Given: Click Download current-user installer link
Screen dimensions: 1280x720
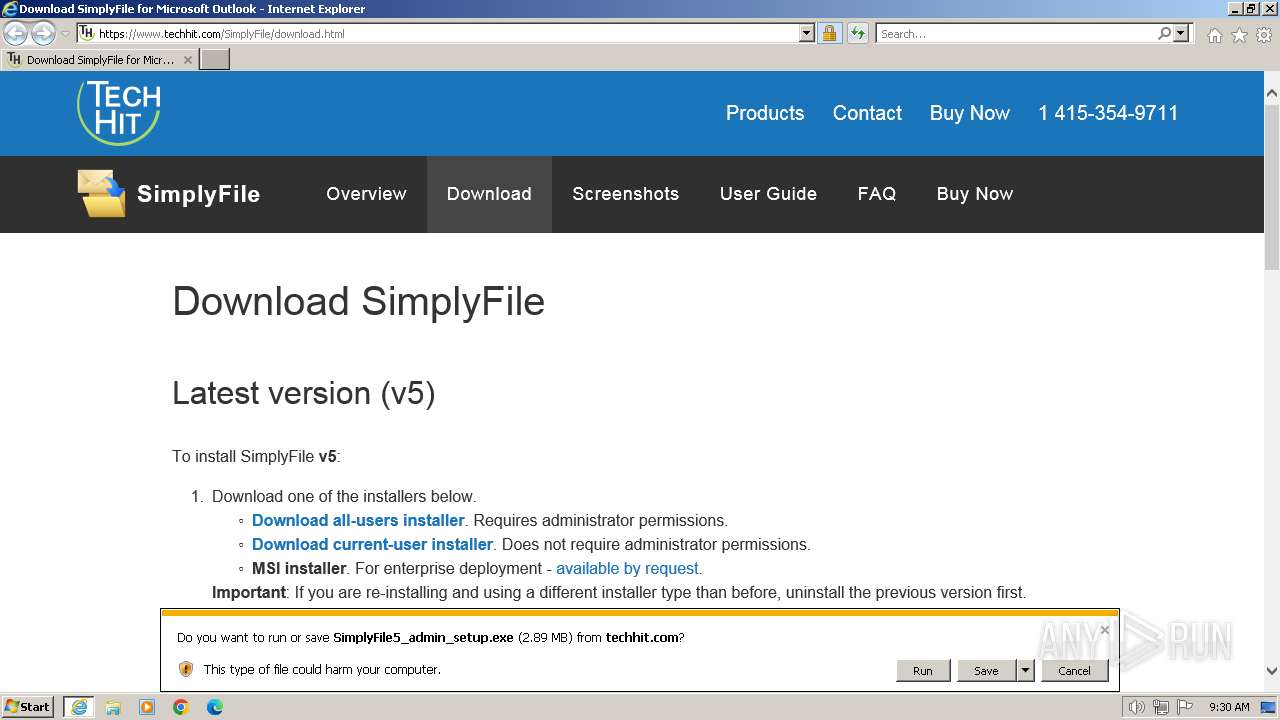Looking at the screenshot, I should point(372,544).
